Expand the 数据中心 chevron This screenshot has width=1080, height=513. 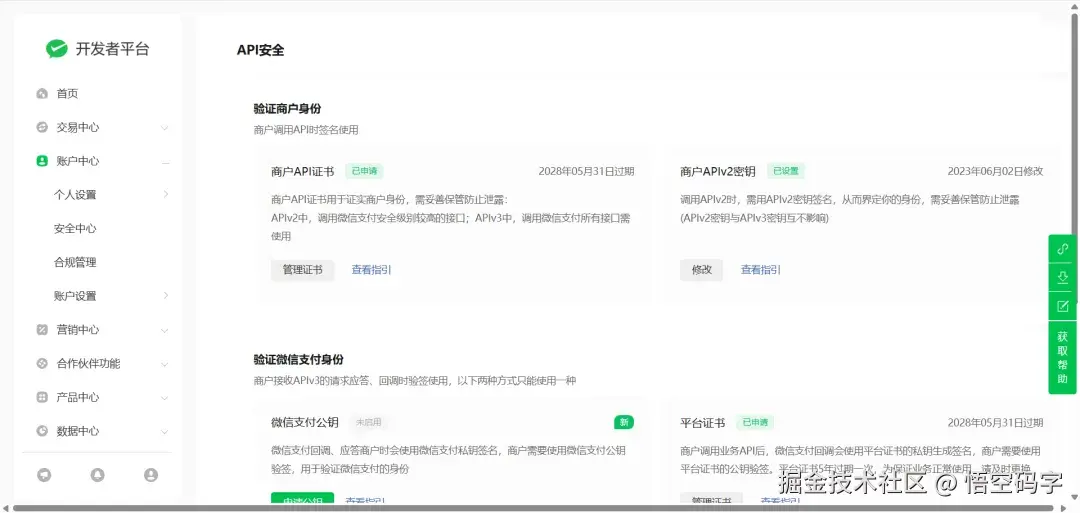165,432
